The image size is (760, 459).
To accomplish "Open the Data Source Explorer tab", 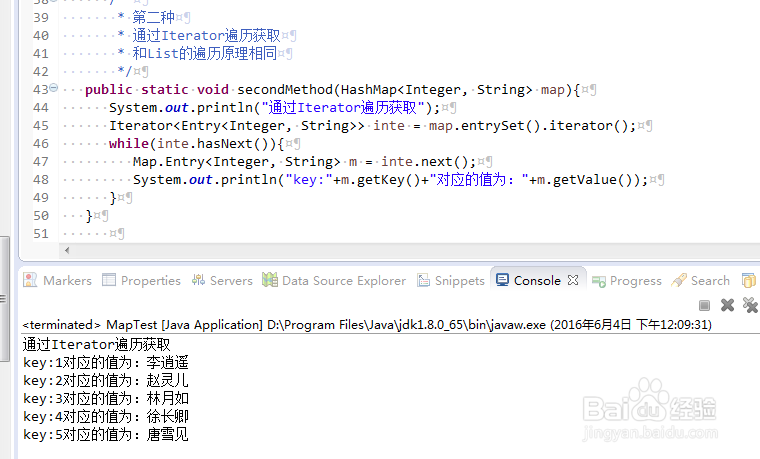I will pos(343,281).
